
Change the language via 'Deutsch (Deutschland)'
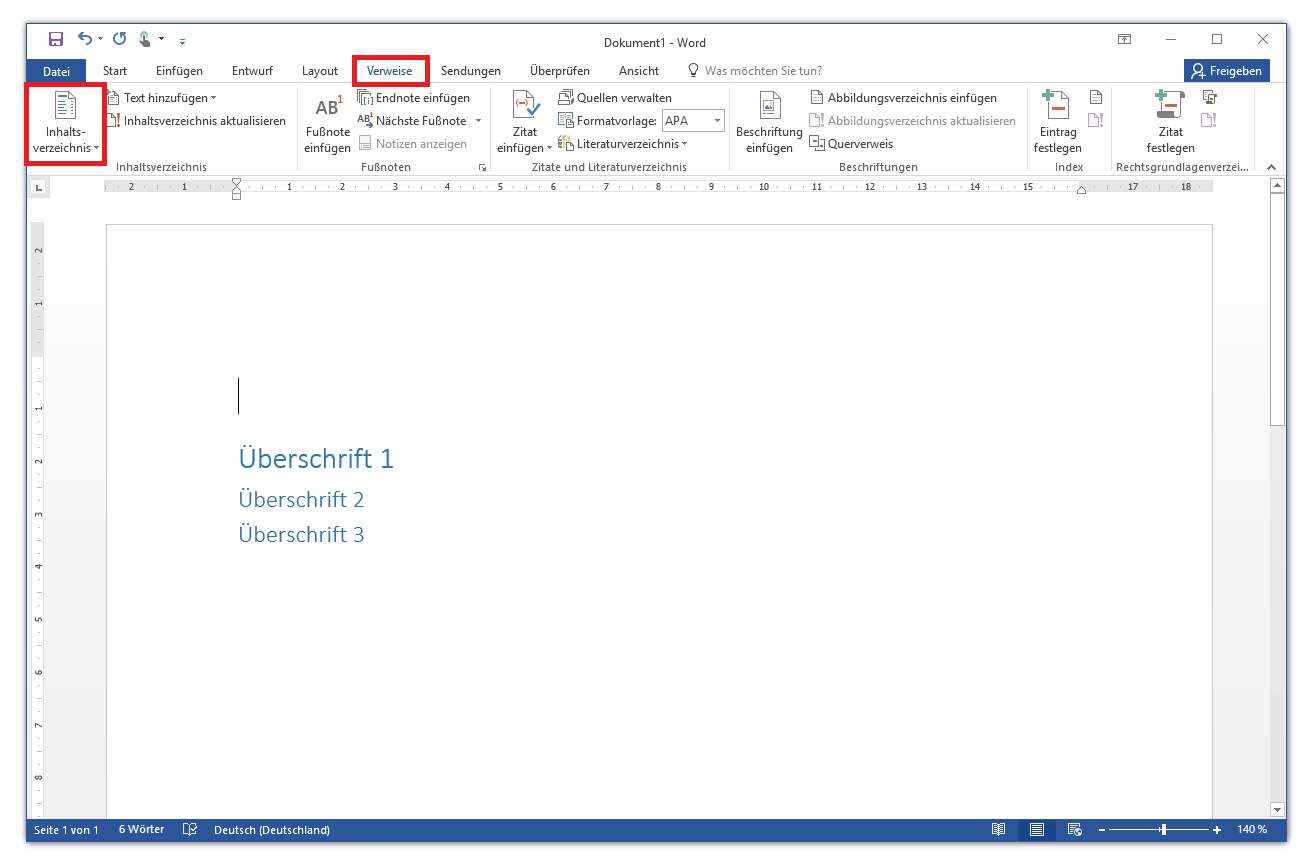(x=272, y=830)
